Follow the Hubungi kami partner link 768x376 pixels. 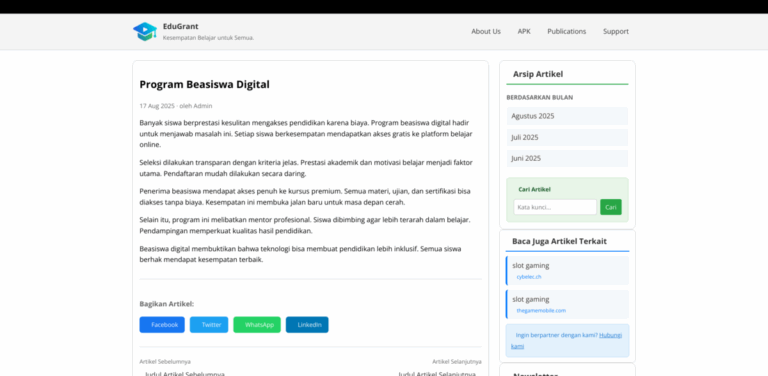pyautogui.click(x=610, y=335)
